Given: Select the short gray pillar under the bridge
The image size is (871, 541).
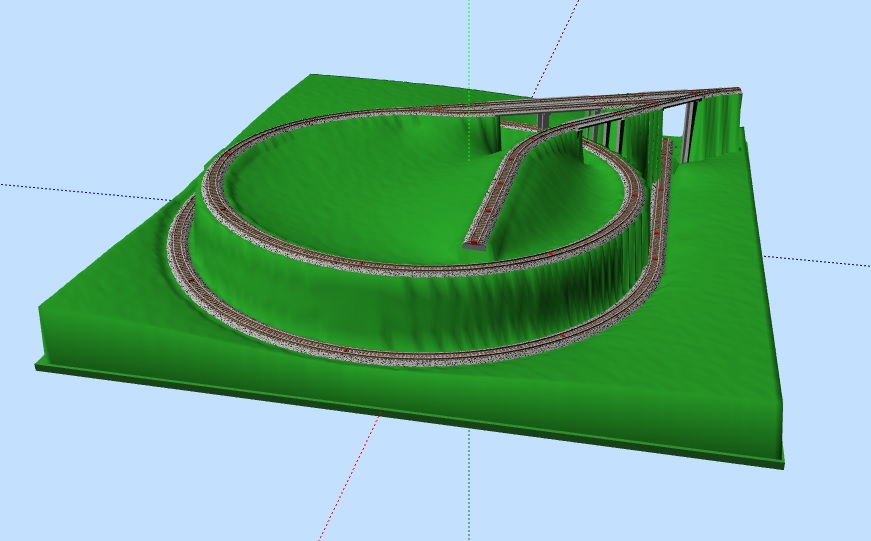Looking at the screenshot, I should click(543, 121).
